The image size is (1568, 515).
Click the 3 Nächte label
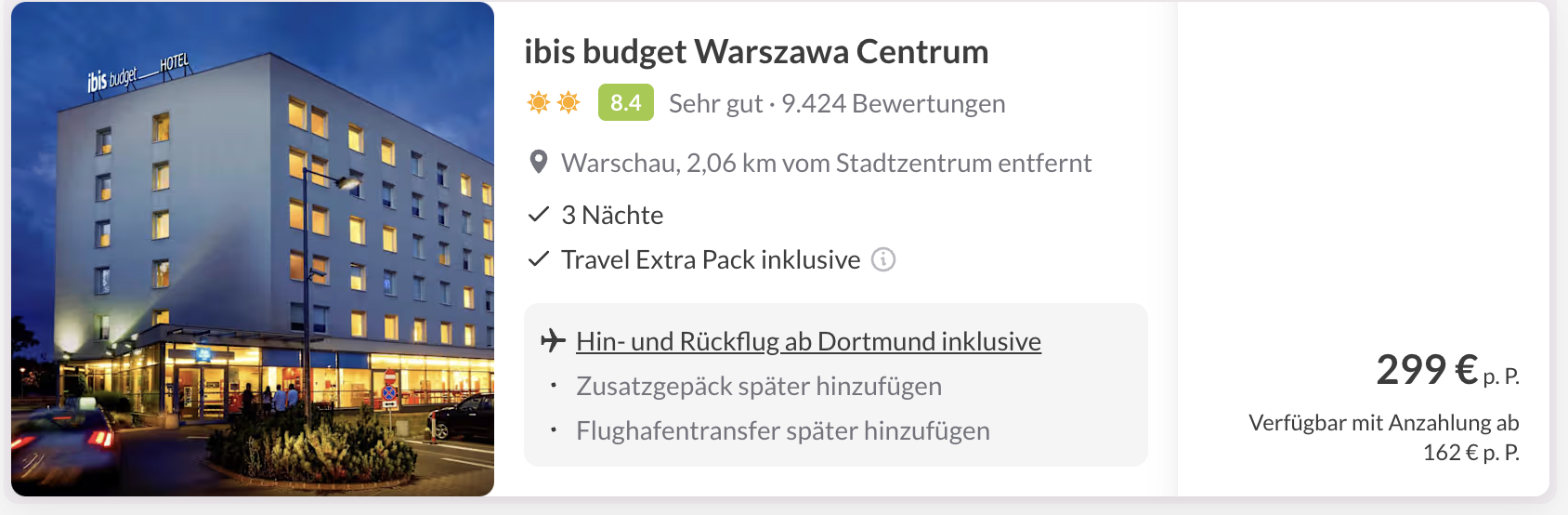(612, 215)
